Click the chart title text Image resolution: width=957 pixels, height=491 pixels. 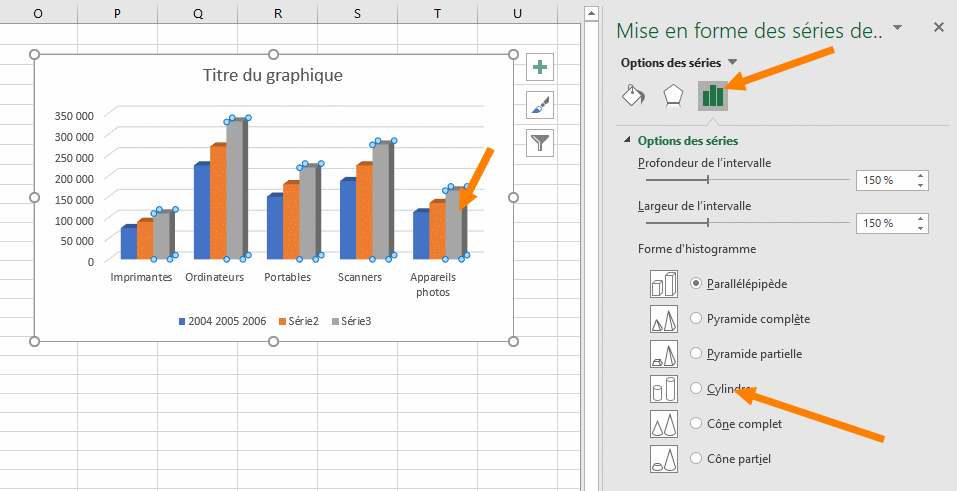pyautogui.click(x=272, y=75)
